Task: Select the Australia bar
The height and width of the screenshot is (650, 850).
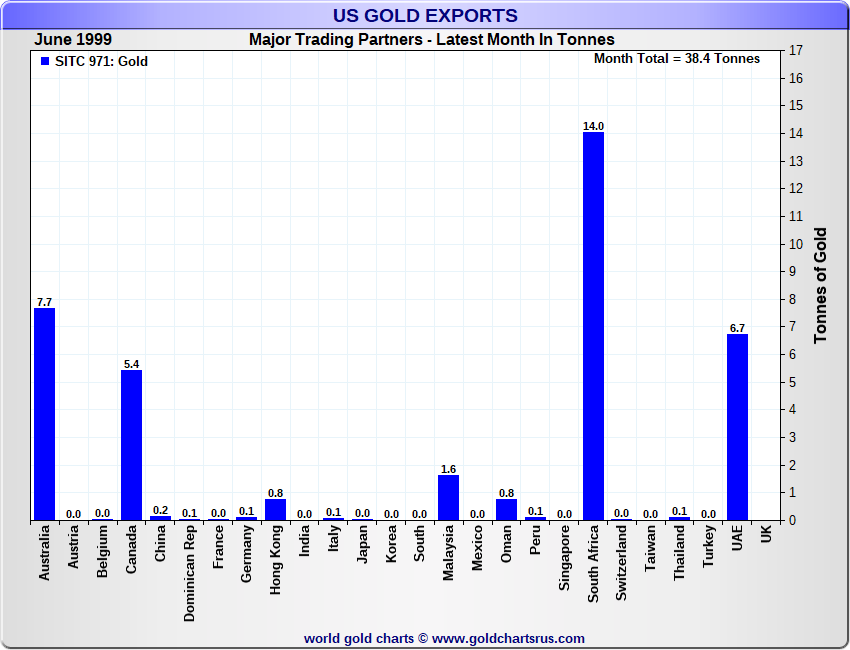Action: pos(44,414)
